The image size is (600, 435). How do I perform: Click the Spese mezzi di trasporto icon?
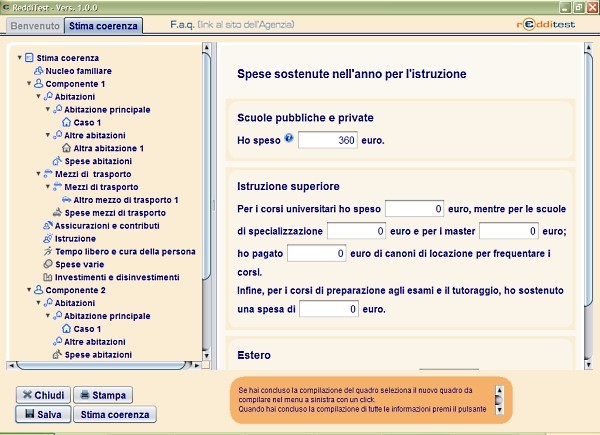(57, 212)
